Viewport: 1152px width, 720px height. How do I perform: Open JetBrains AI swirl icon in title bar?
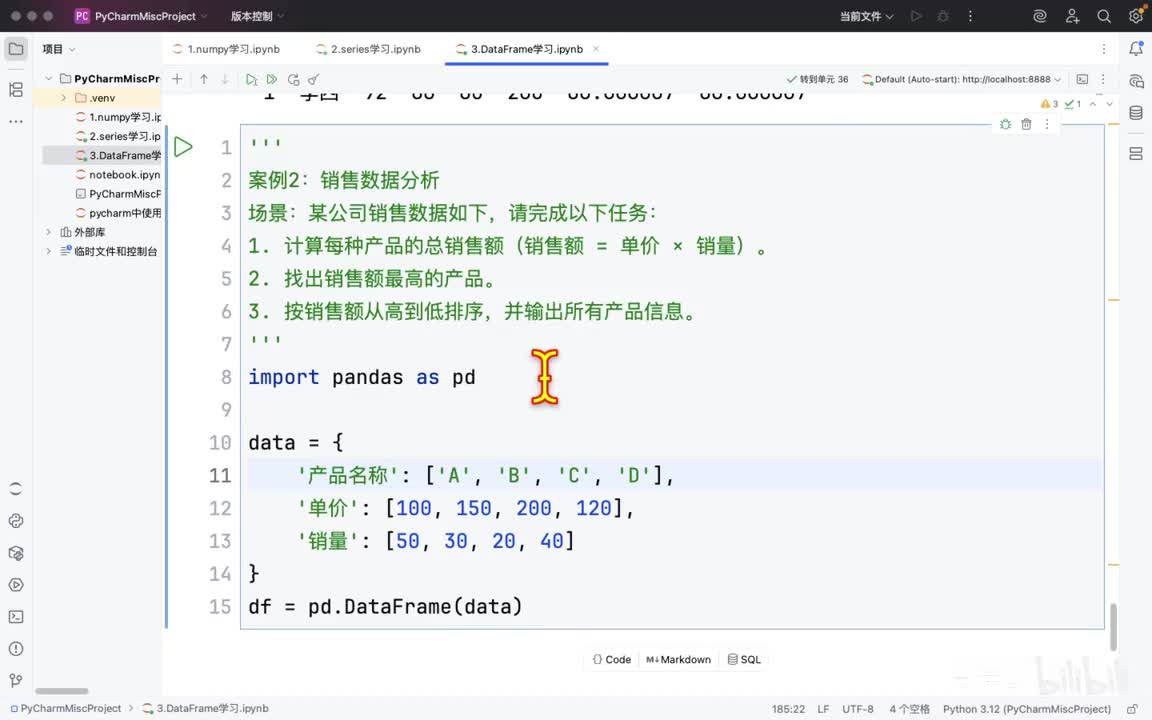coord(1040,16)
